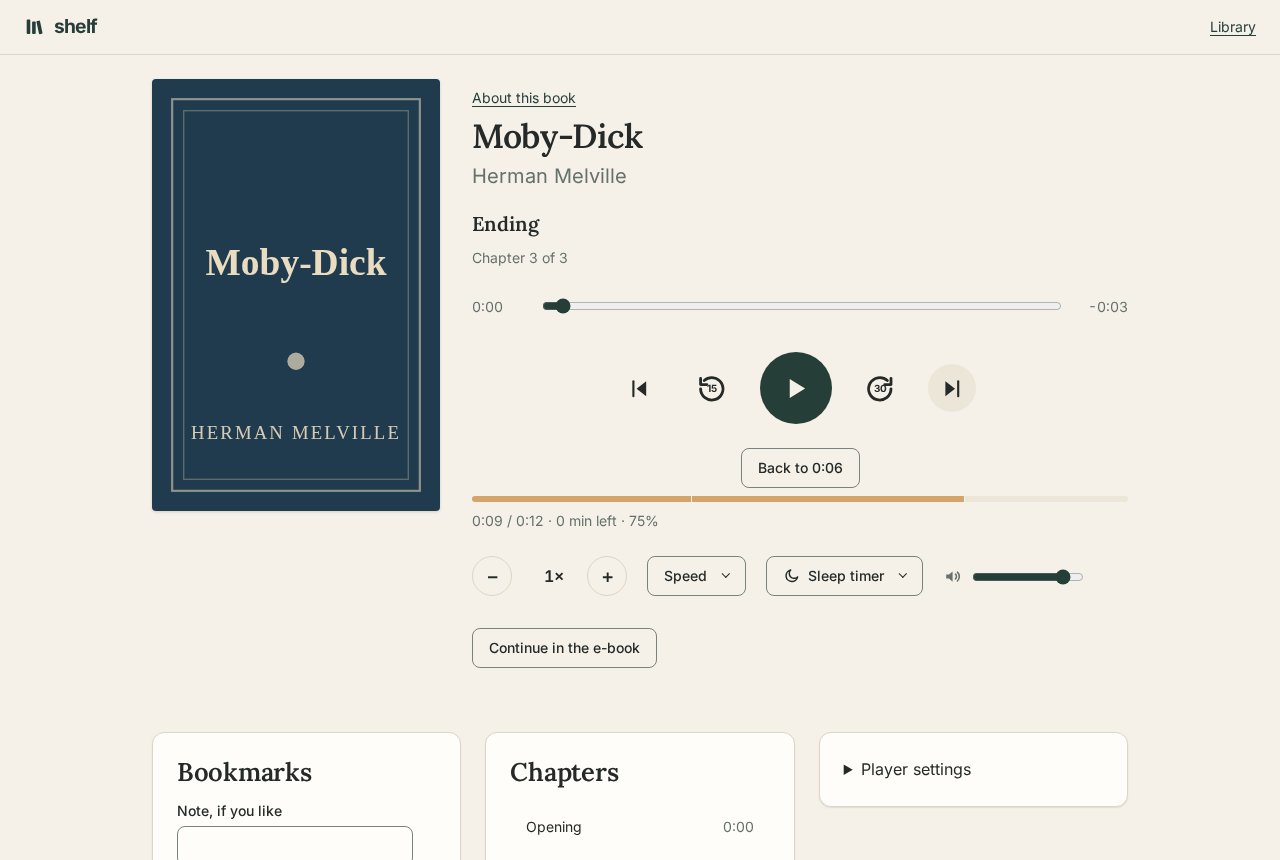
Task: Click the bookmark note input field
Action: point(295,843)
